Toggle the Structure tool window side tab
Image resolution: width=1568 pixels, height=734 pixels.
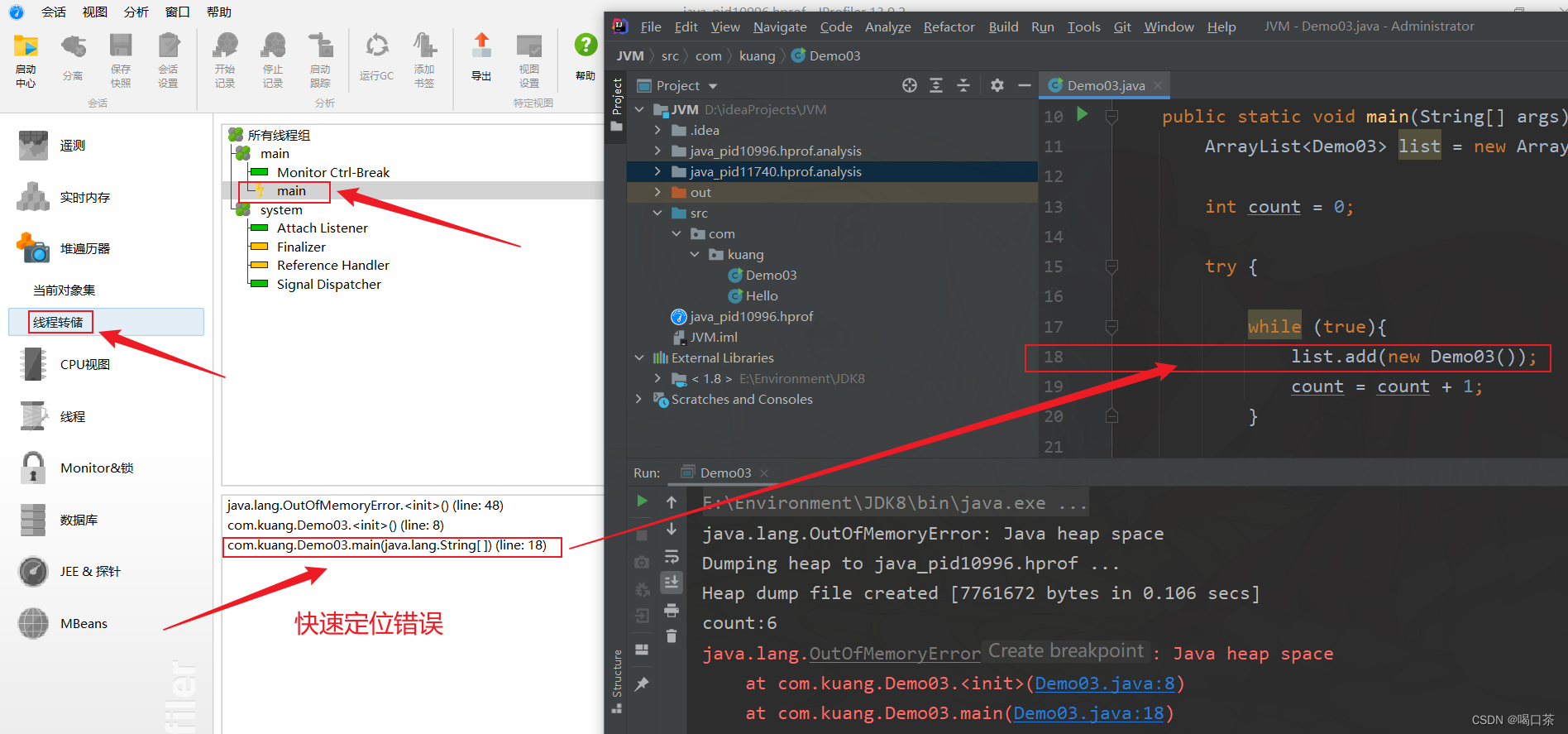coord(616,681)
